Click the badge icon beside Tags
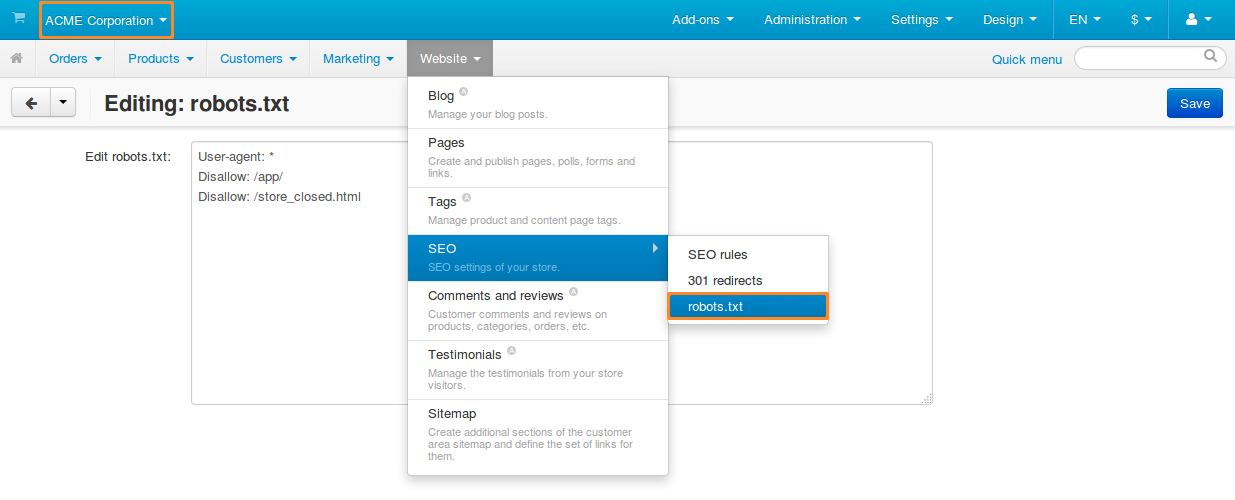Image resolution: width=1235 pixels, height=500 pixels. pos(467,198)
